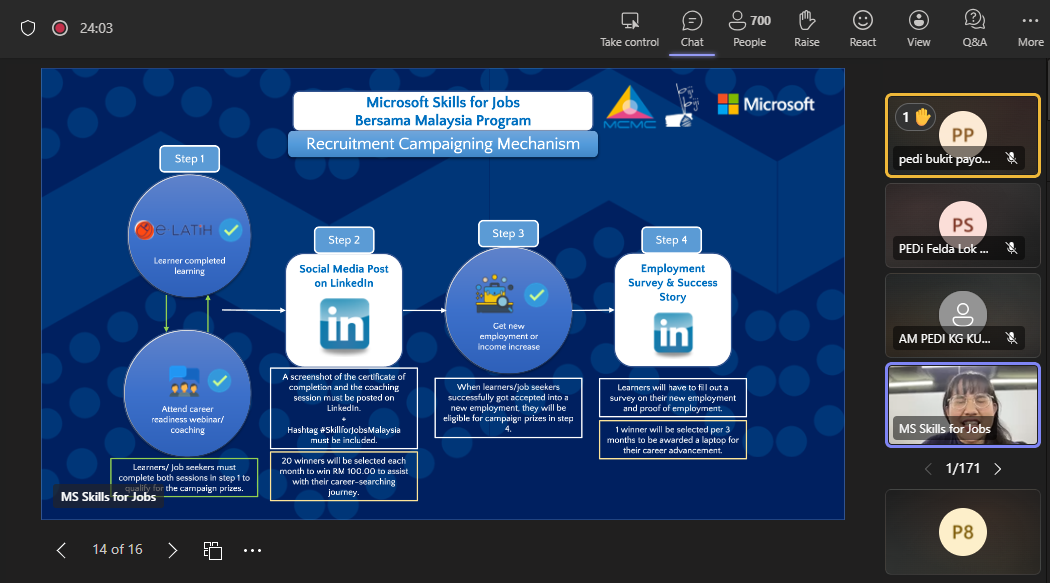Open the Chat panel
Viewport: 1050px width, 583px height.
point(692,28)
